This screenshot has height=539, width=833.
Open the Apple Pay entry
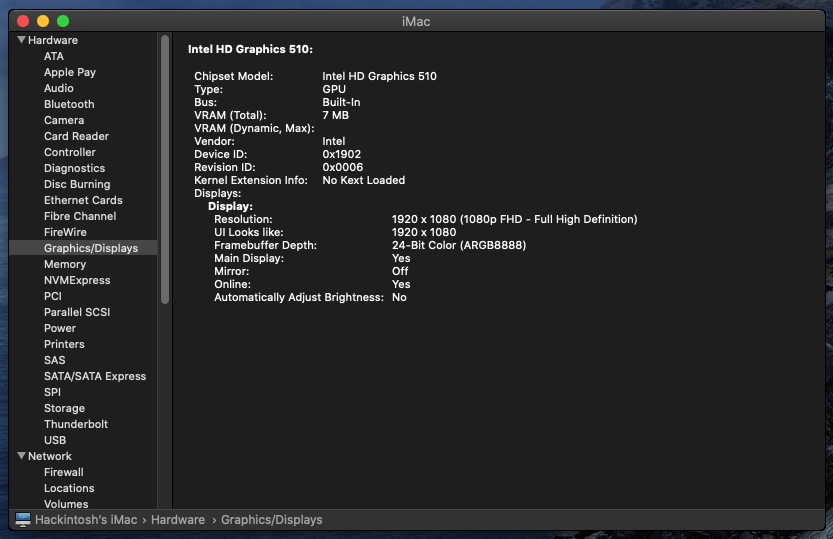click(70, 72)
